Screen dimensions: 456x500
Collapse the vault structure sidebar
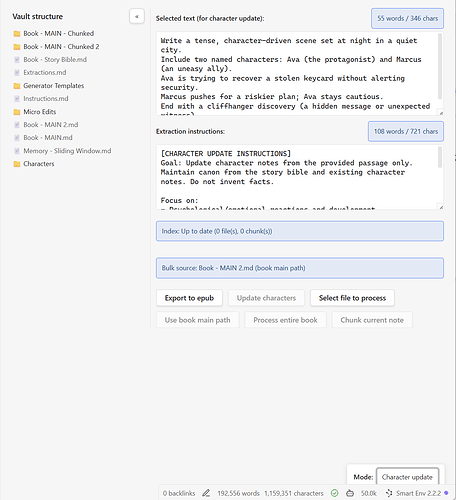pos(137,16)
